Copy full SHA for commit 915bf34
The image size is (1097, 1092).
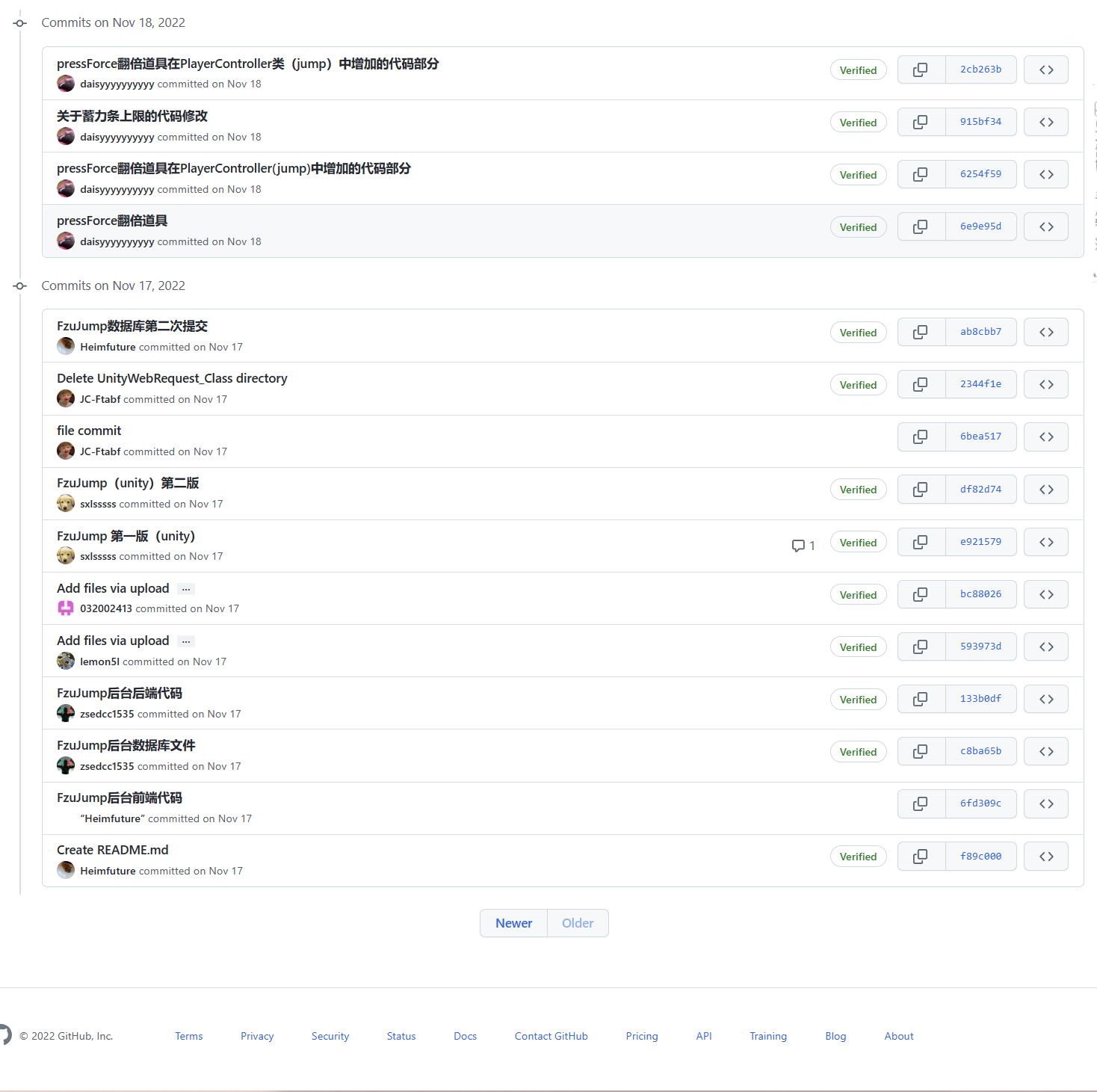(x=921, y=122)
